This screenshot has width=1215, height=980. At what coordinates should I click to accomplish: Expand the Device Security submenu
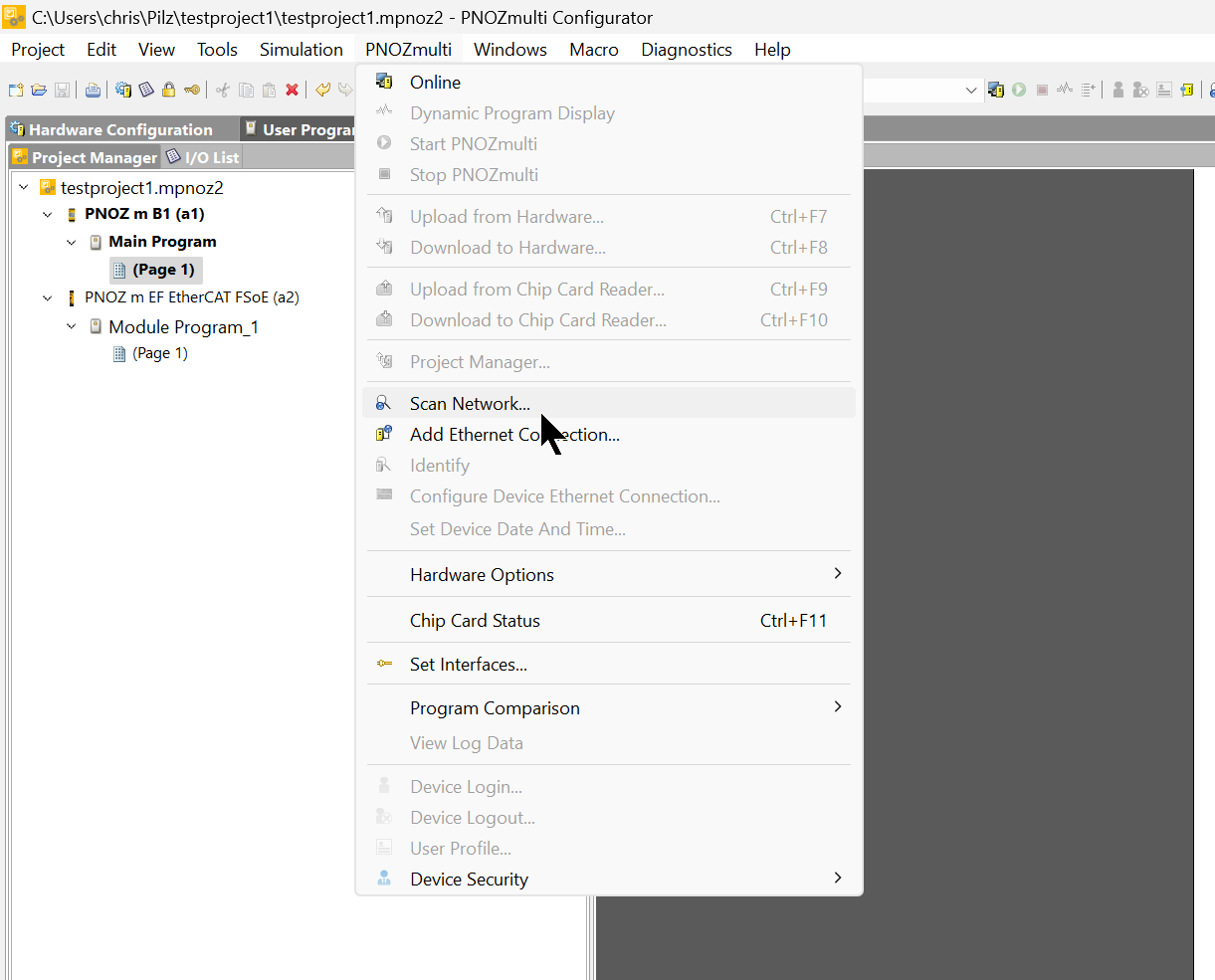838,879
